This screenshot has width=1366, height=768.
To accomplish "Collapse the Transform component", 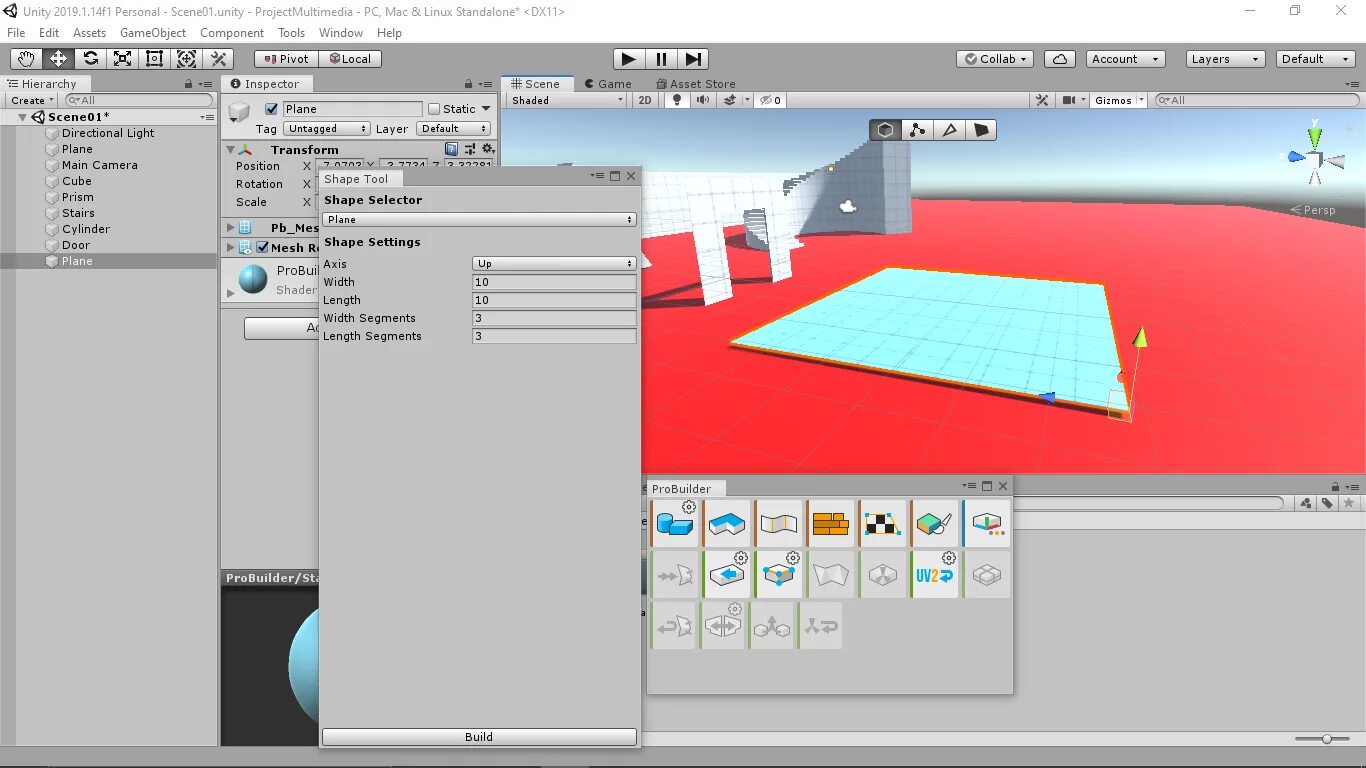I will click(x=230, y=150).
